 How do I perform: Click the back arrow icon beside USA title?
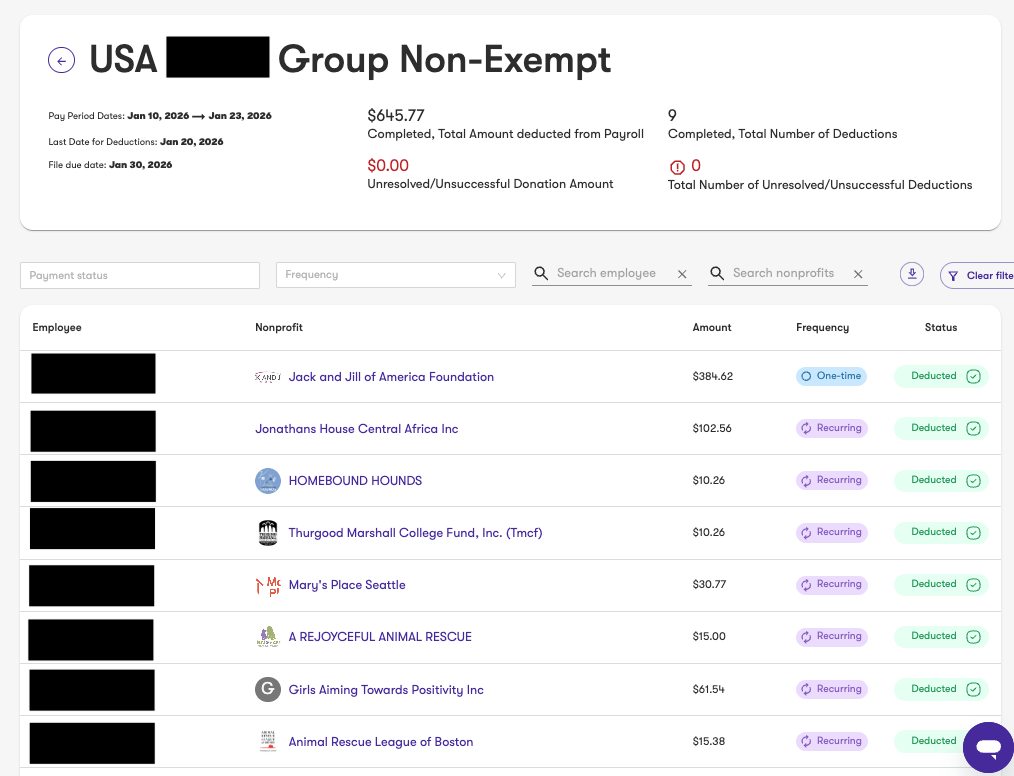[61, 61]
